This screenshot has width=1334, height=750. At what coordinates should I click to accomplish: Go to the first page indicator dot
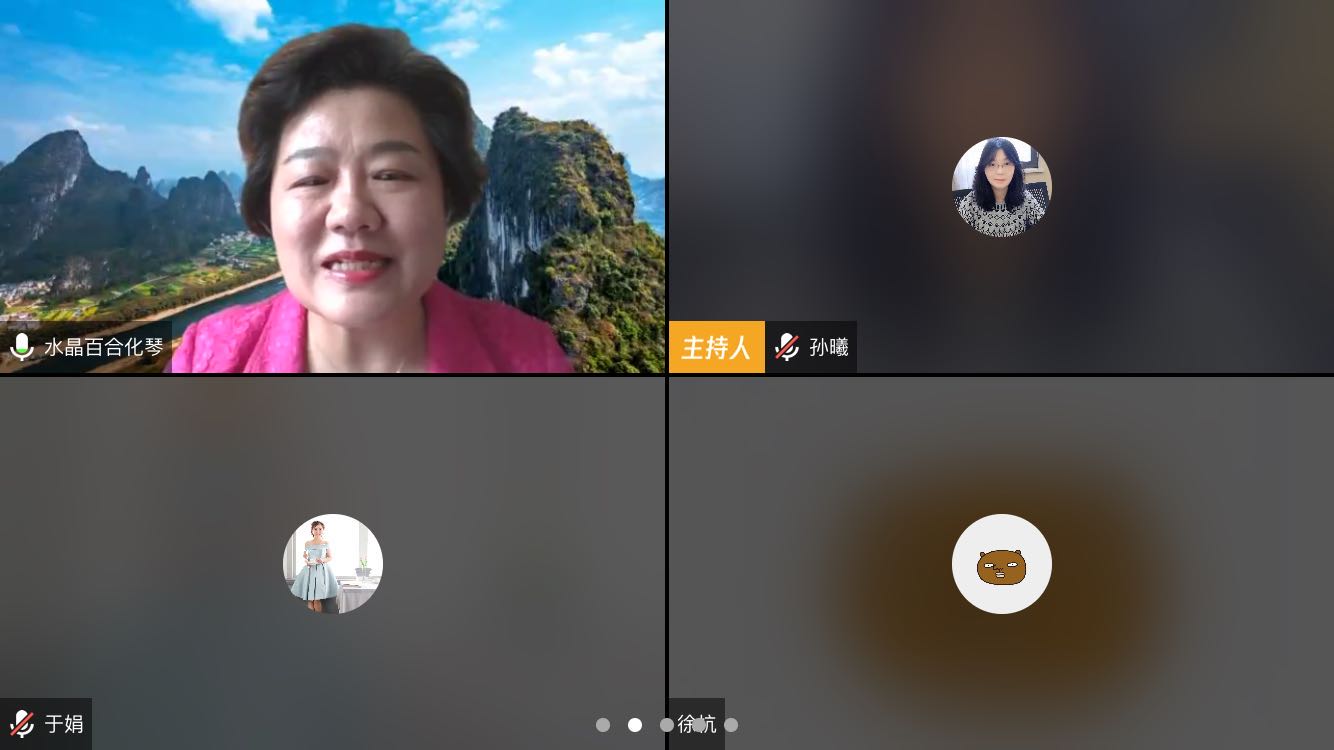[x=603, y=725]
